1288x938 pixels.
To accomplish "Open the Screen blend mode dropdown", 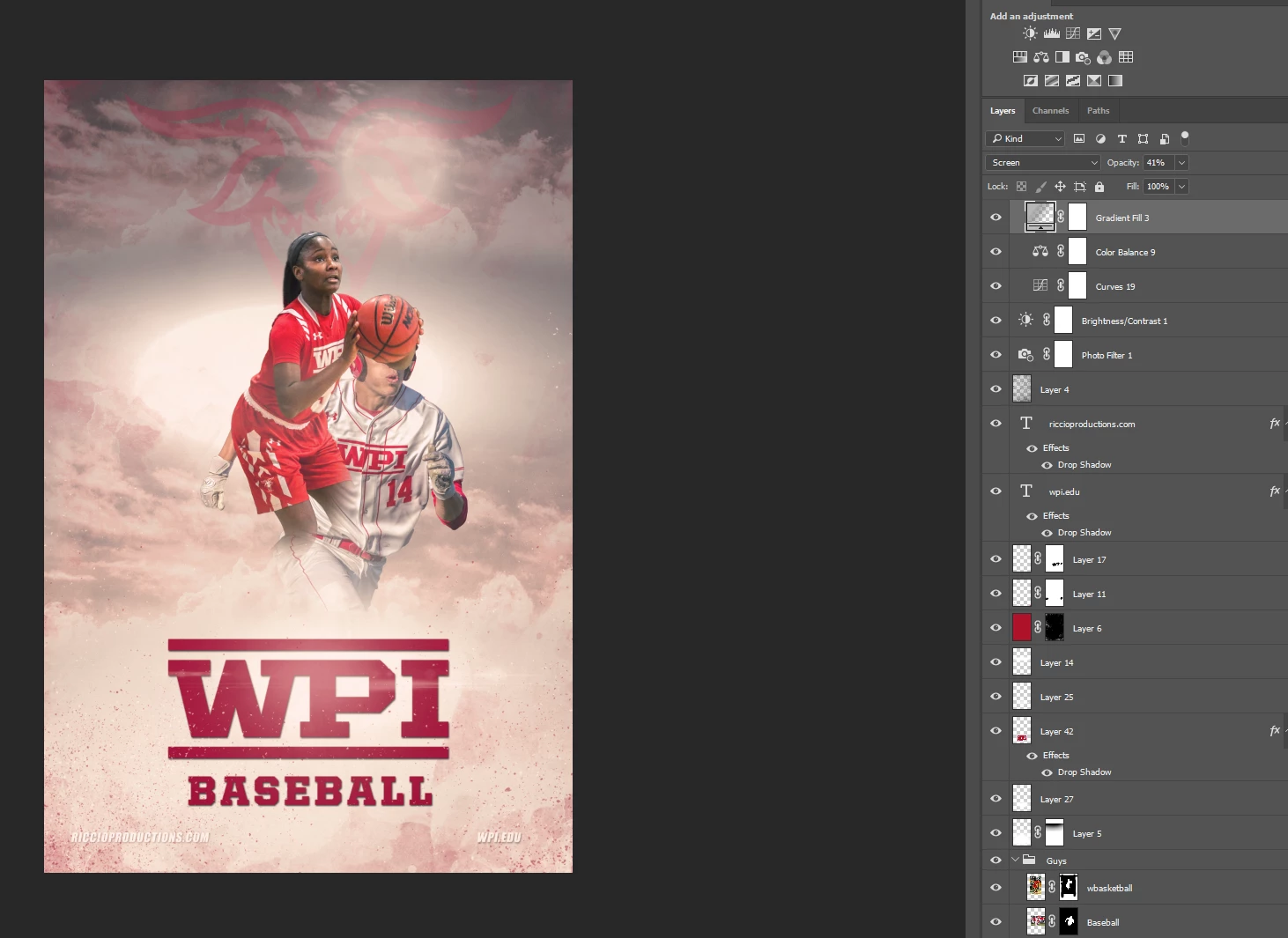I will [1043, 163].
